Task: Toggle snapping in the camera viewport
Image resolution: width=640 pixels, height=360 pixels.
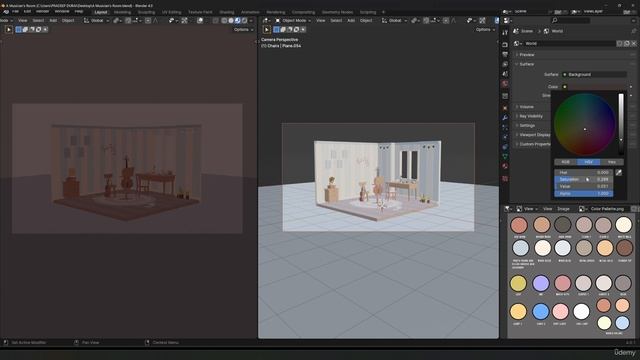Action: point(426,20)
